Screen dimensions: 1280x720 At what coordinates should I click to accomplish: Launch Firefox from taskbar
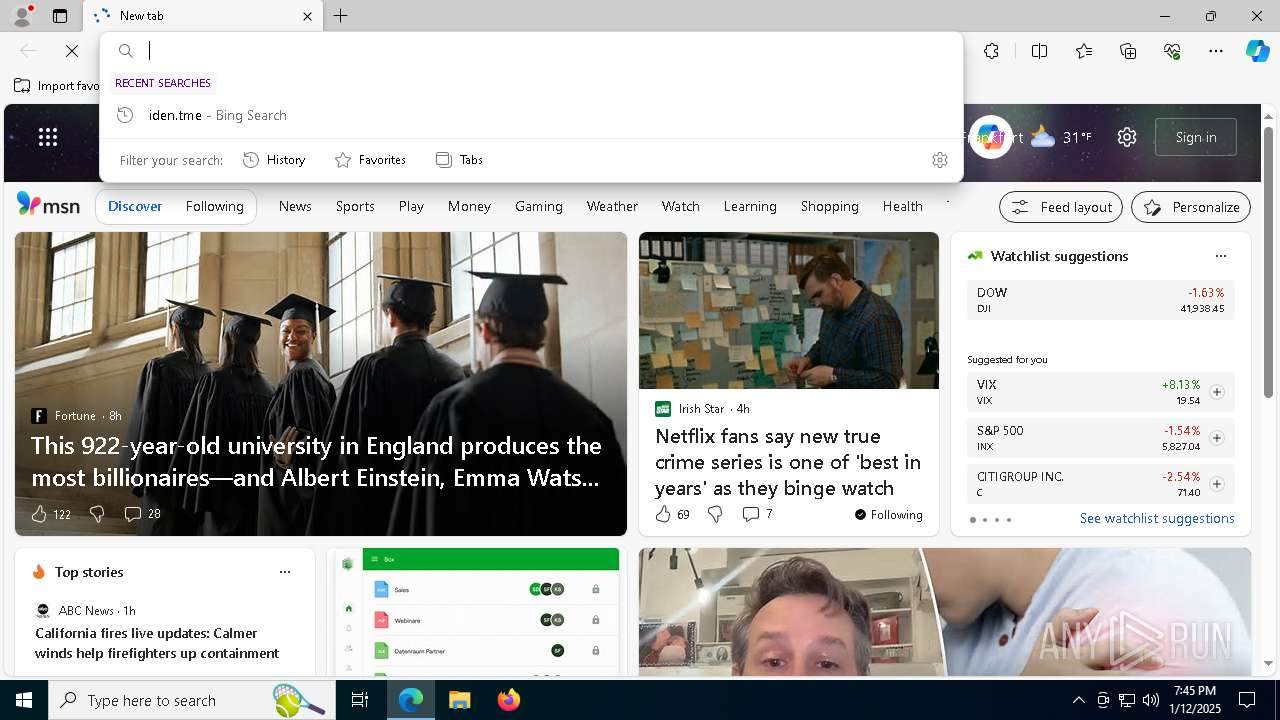(508, 700)
